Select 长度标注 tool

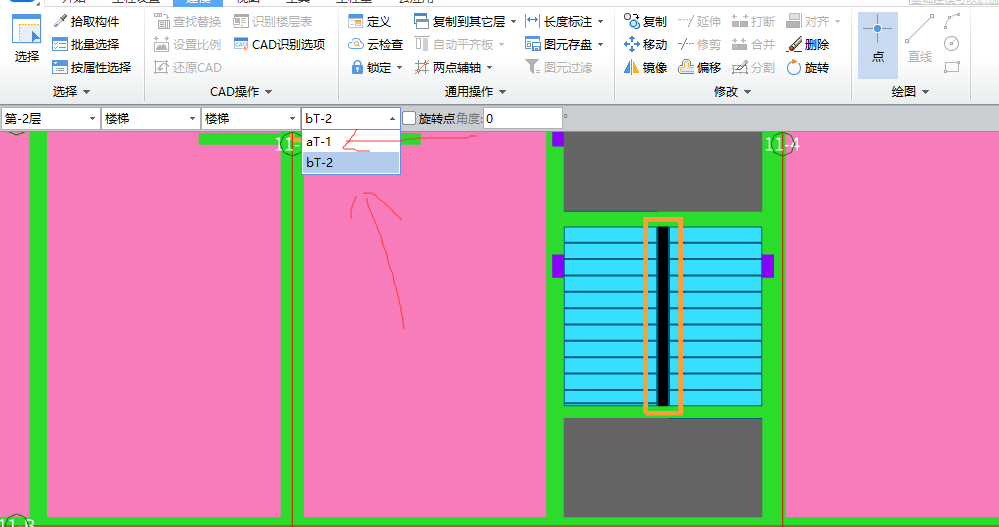[x=559, y=22]
